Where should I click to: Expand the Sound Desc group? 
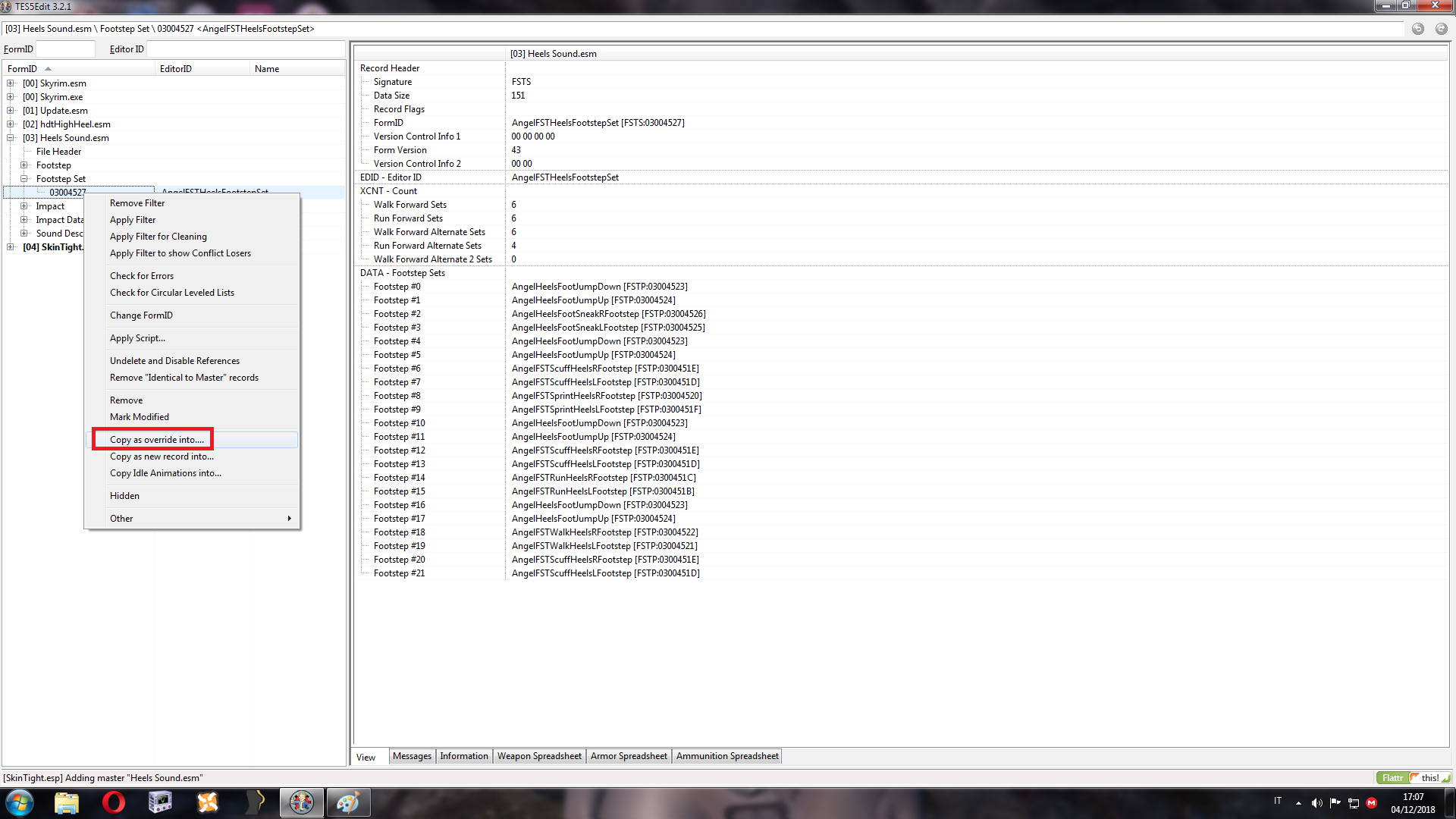[x=24, y=234]
